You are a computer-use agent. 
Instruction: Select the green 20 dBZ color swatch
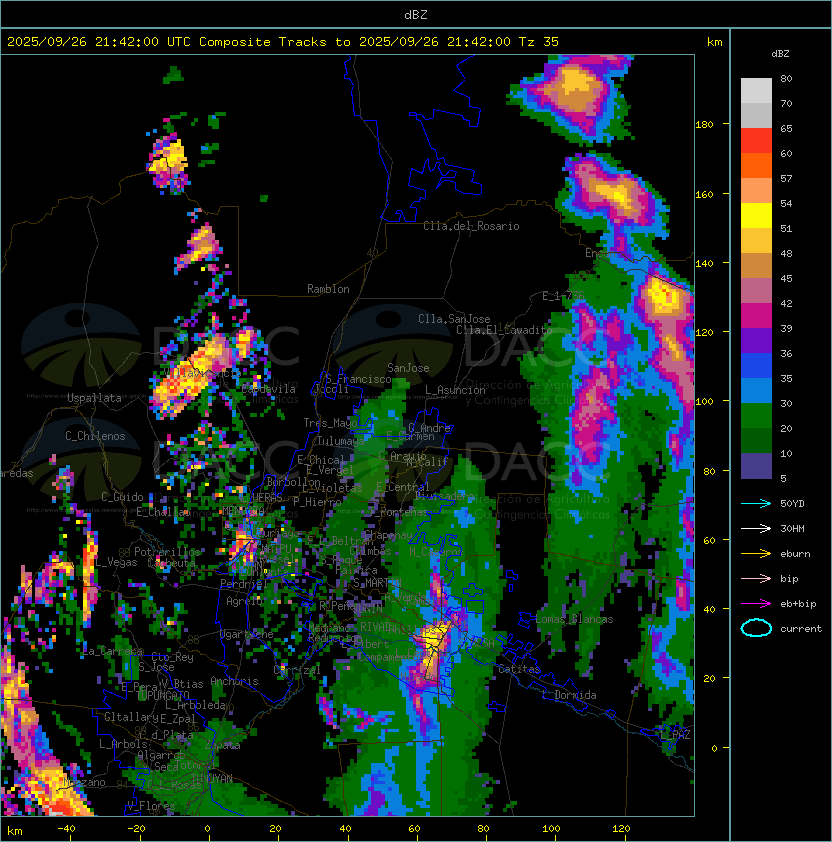pos(756,416)
